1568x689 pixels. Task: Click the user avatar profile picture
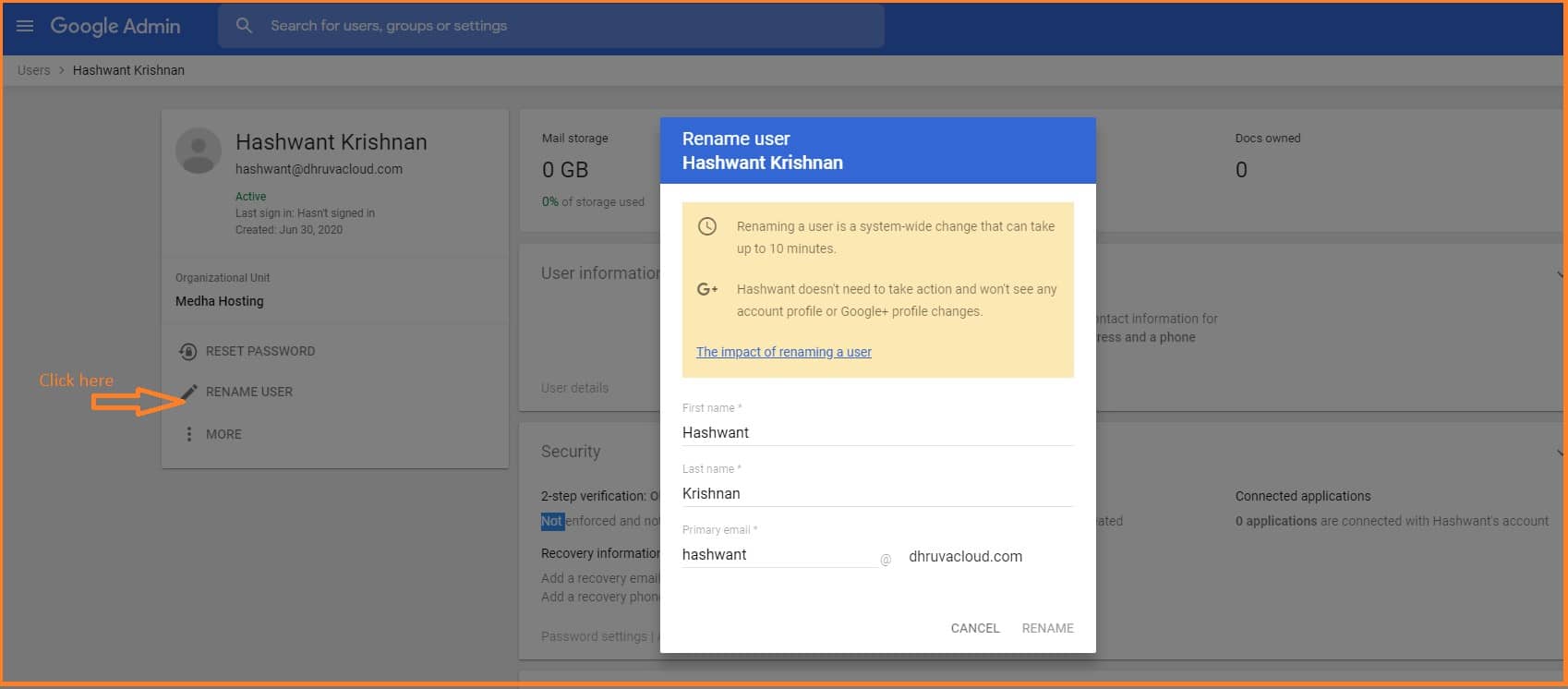tap(199, 151)
